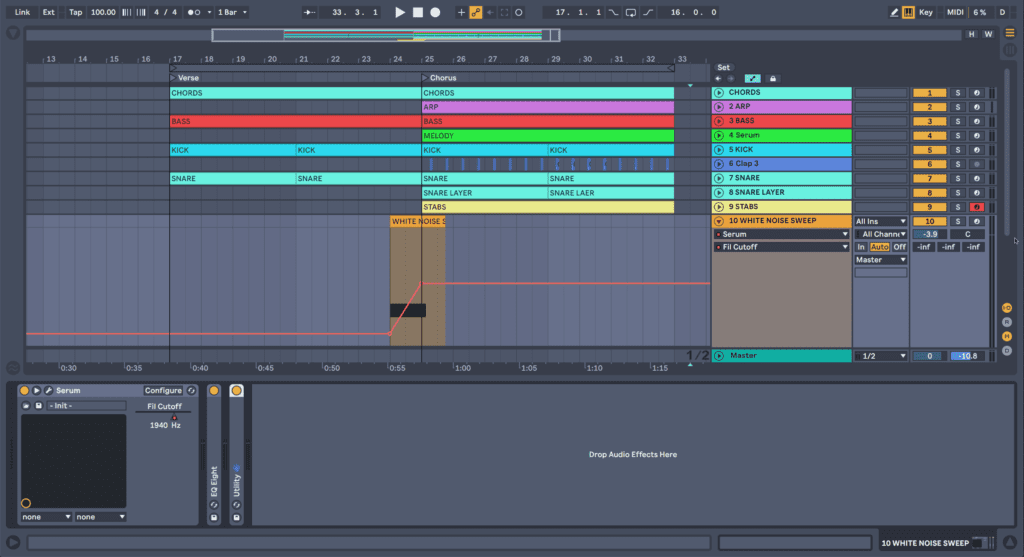Viewport: 1024px width, 557px height.
Task: Open the All Ins input dropdown
Action: 881,221
